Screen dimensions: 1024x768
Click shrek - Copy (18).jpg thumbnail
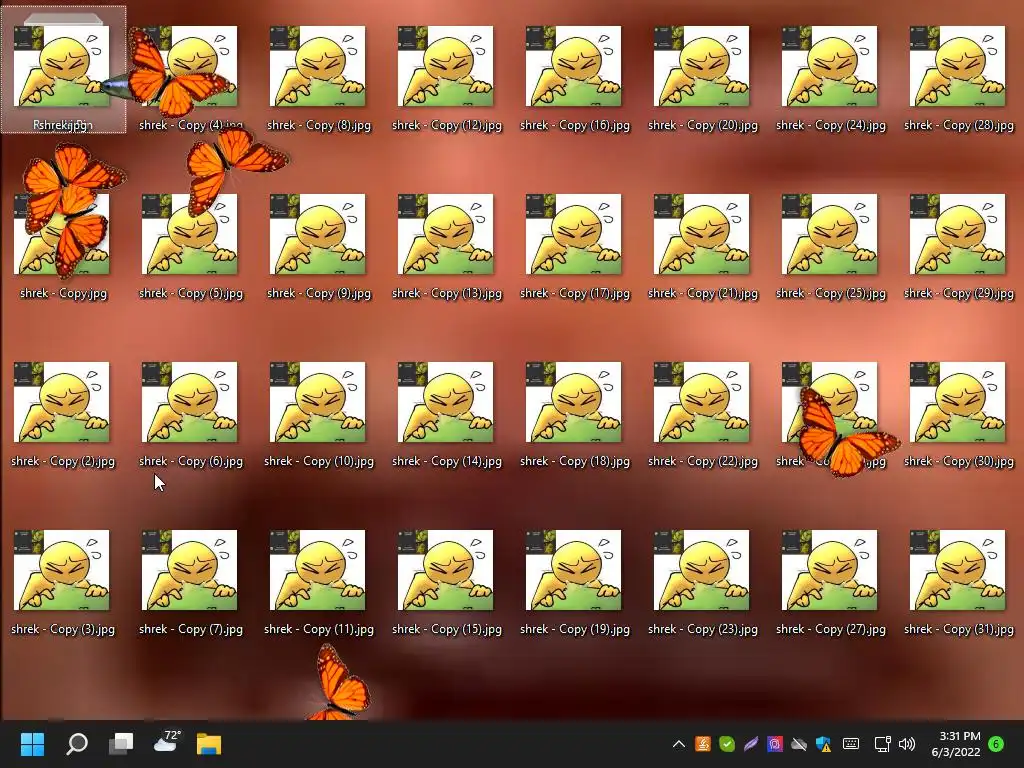click(574, 402)
